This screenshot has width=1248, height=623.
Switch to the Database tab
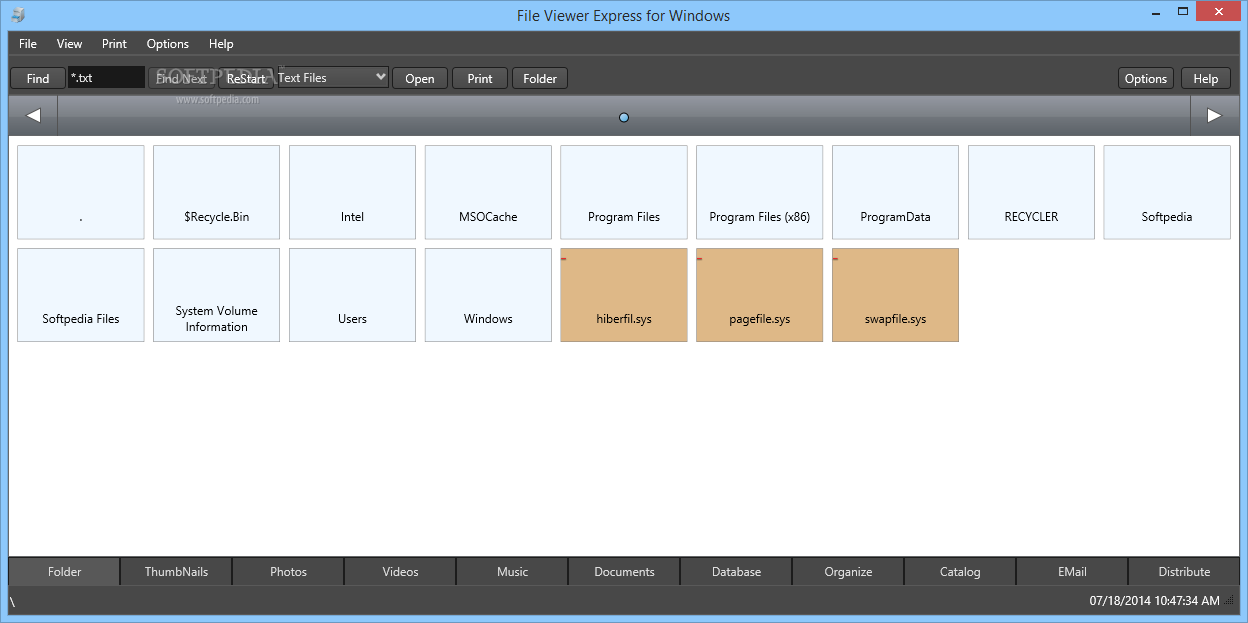(736, 572)
